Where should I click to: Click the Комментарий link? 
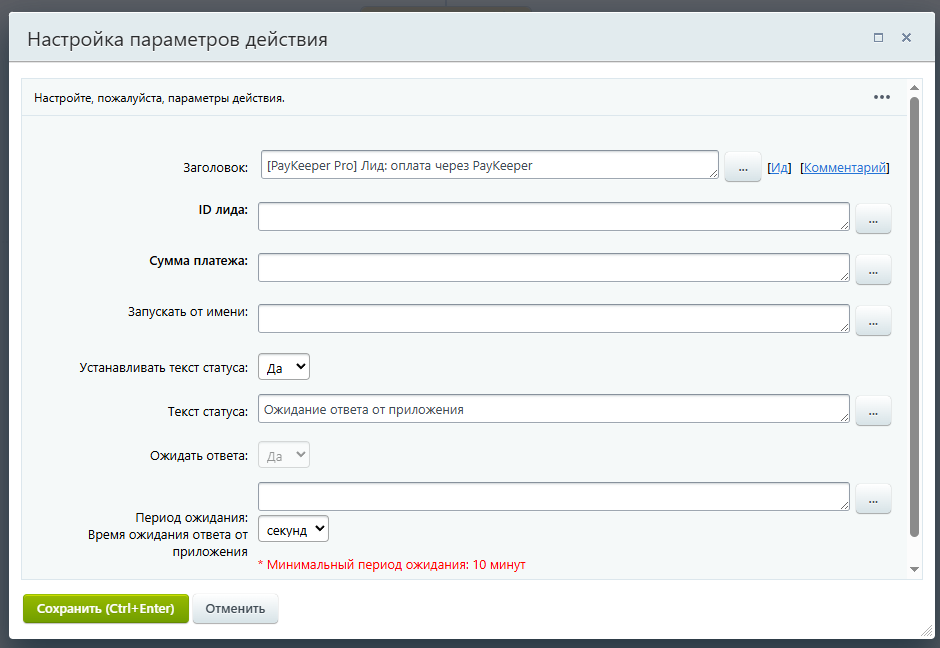(x=845, y=168)
